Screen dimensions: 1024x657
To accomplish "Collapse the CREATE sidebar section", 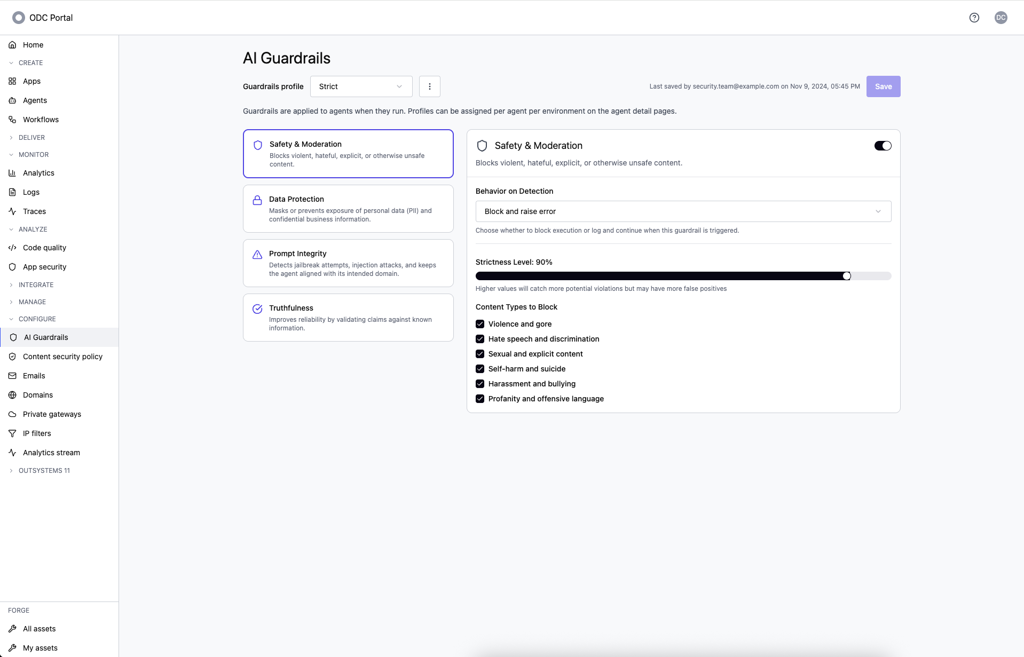I will click(x=25, y=63).
